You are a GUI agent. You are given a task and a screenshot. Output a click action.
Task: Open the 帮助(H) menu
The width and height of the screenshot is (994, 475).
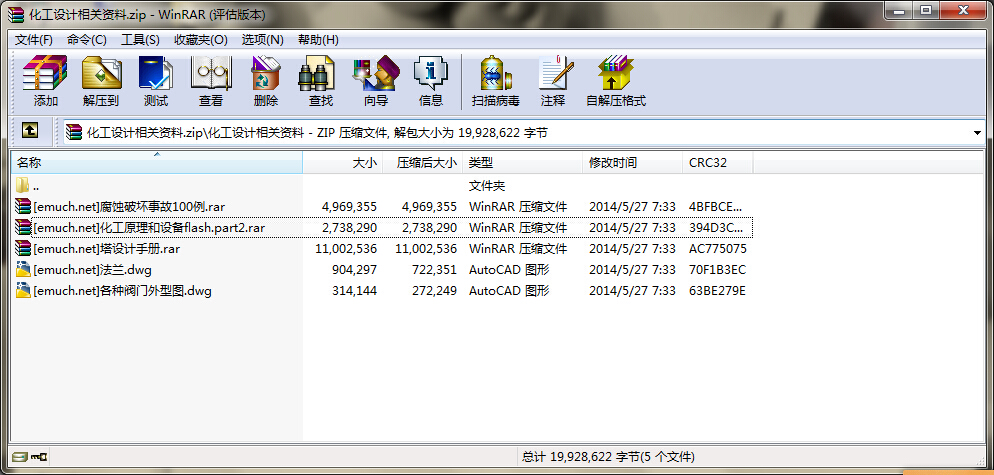[x=318, y=40]
